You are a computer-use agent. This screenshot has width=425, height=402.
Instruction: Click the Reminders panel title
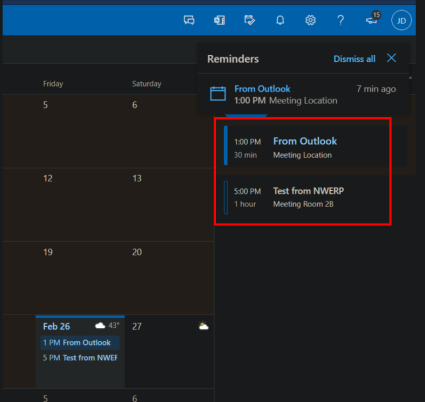click(233, 59)
